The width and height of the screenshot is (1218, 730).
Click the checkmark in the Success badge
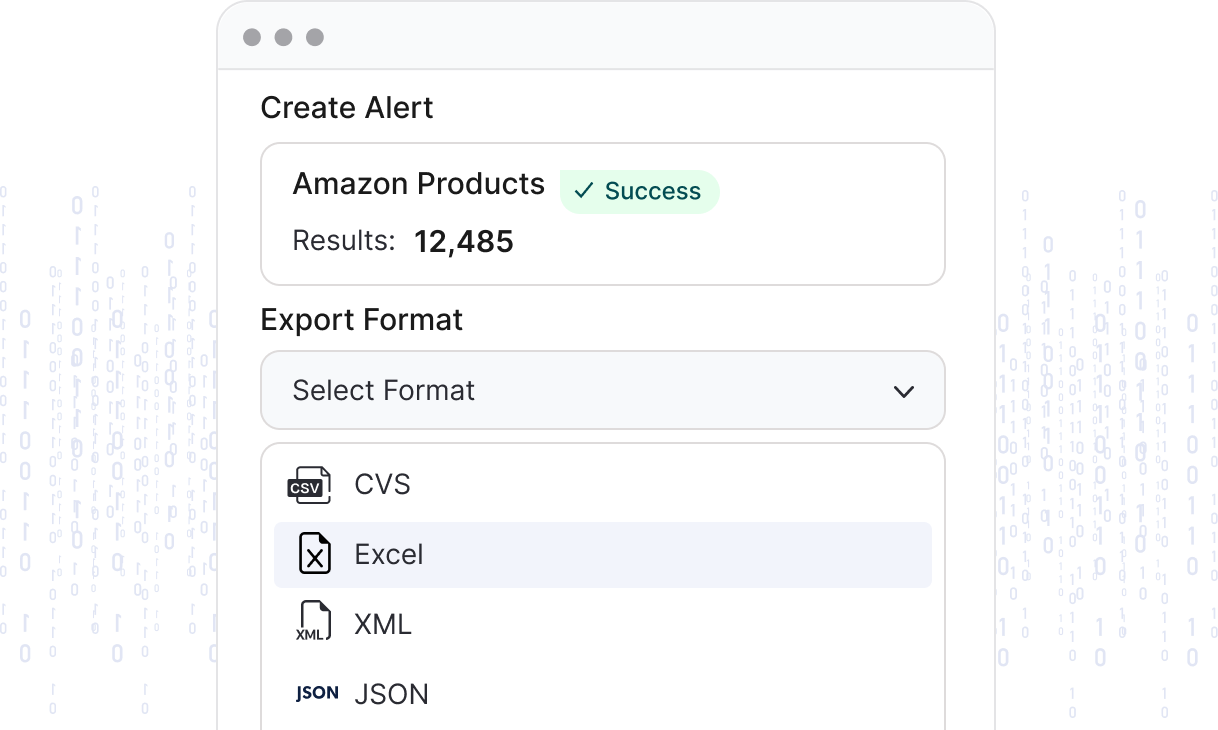pos(584,191)
